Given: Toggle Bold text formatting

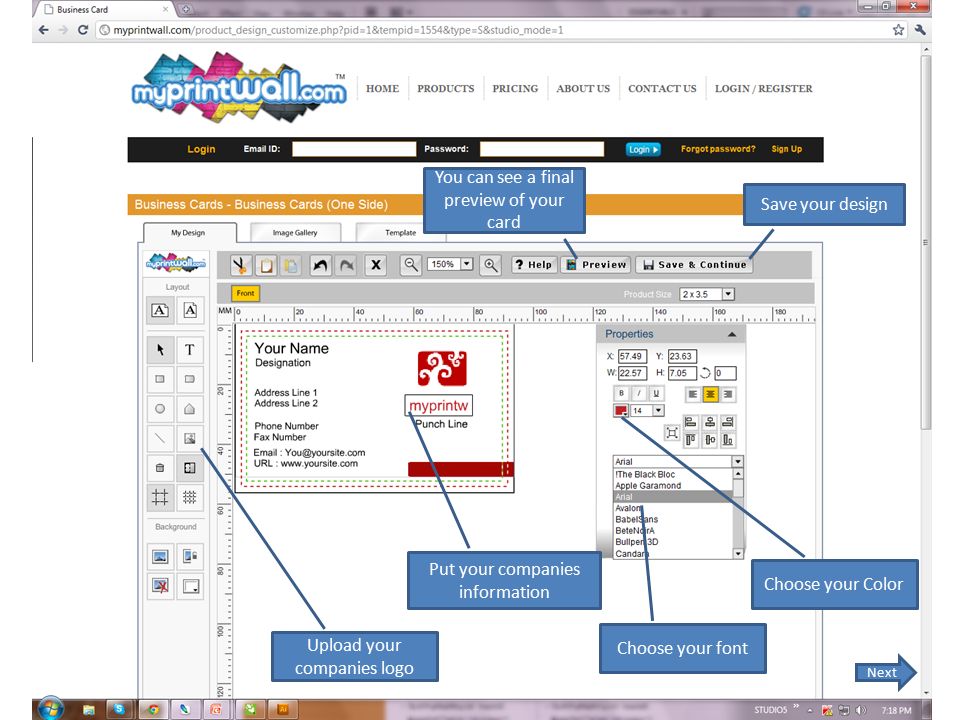Looking at the screenshot, I should tap(621, 394).
